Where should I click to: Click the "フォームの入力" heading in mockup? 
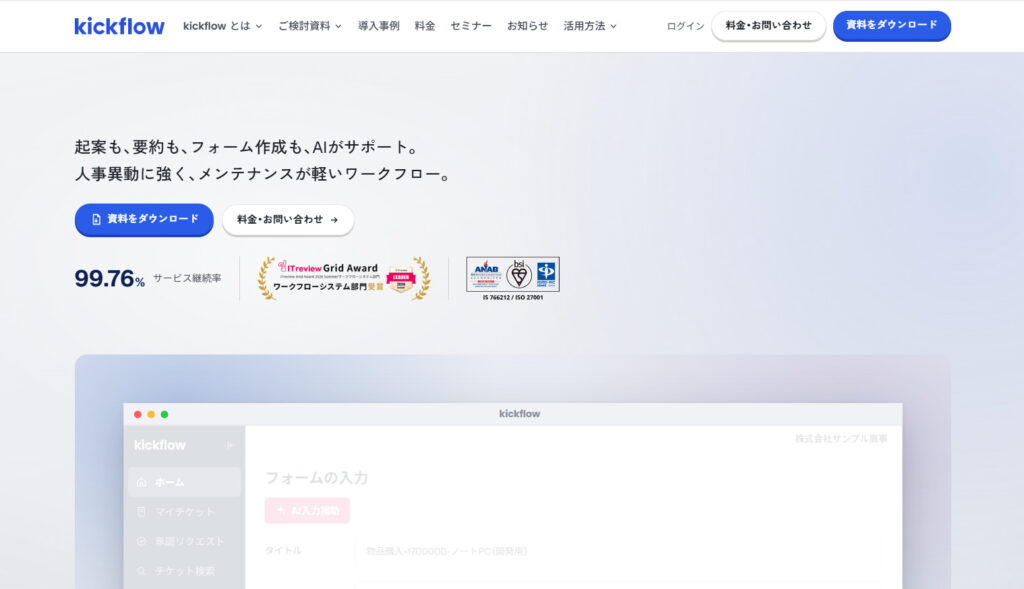tap(317, 478)
